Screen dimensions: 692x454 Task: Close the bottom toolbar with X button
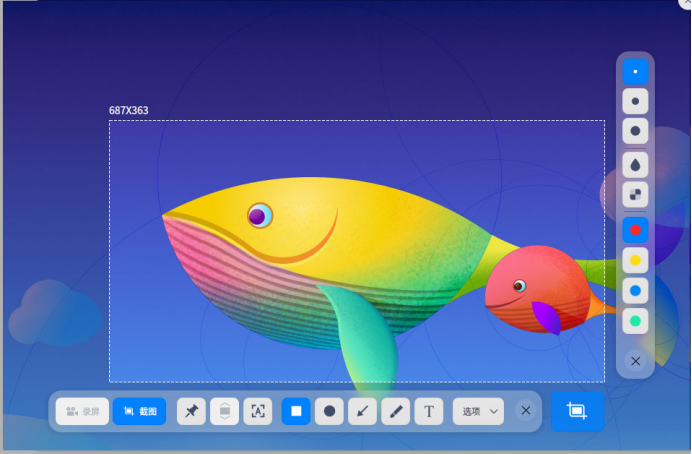pos(526,411)
